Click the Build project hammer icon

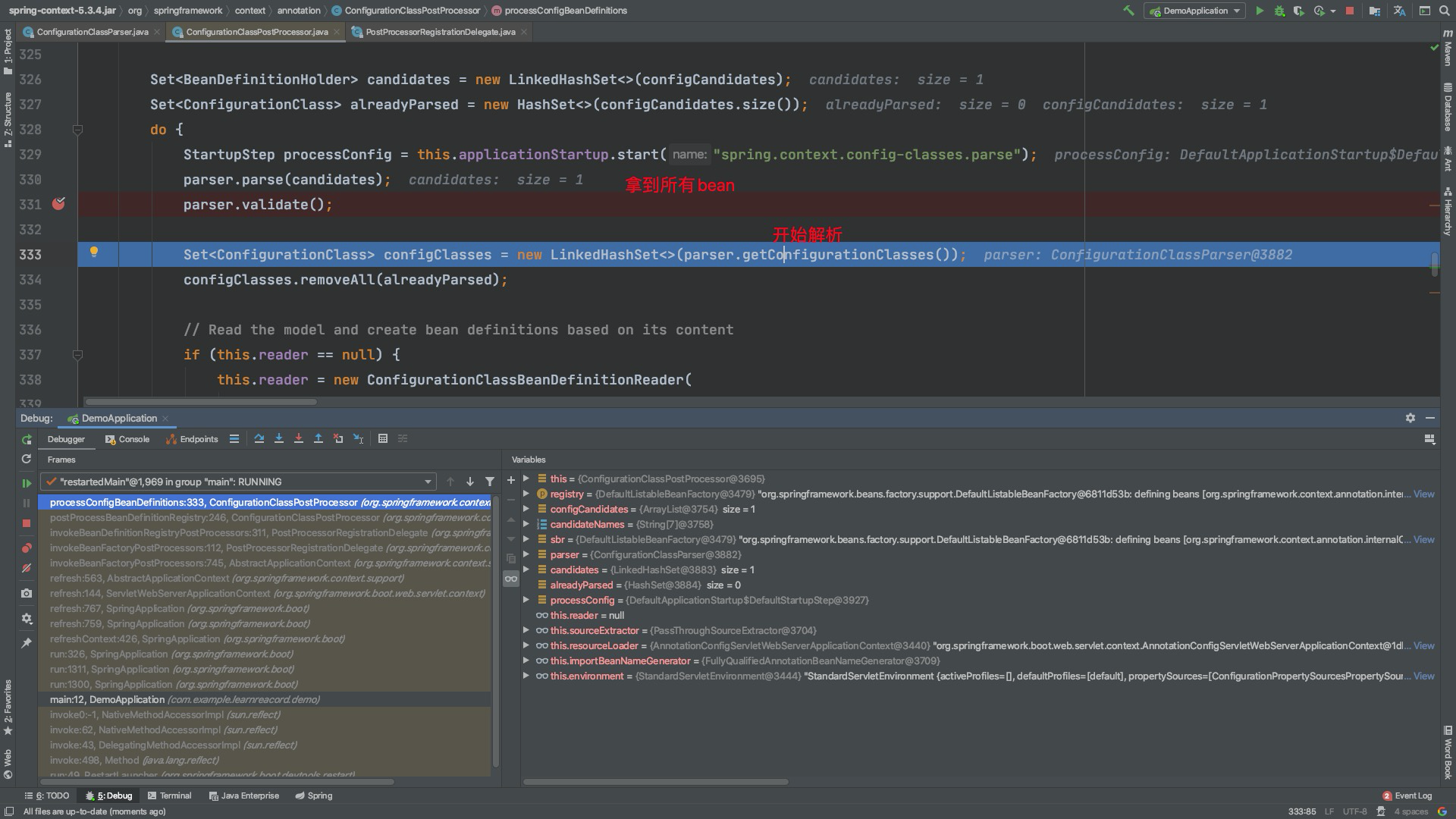point(1128,11)
